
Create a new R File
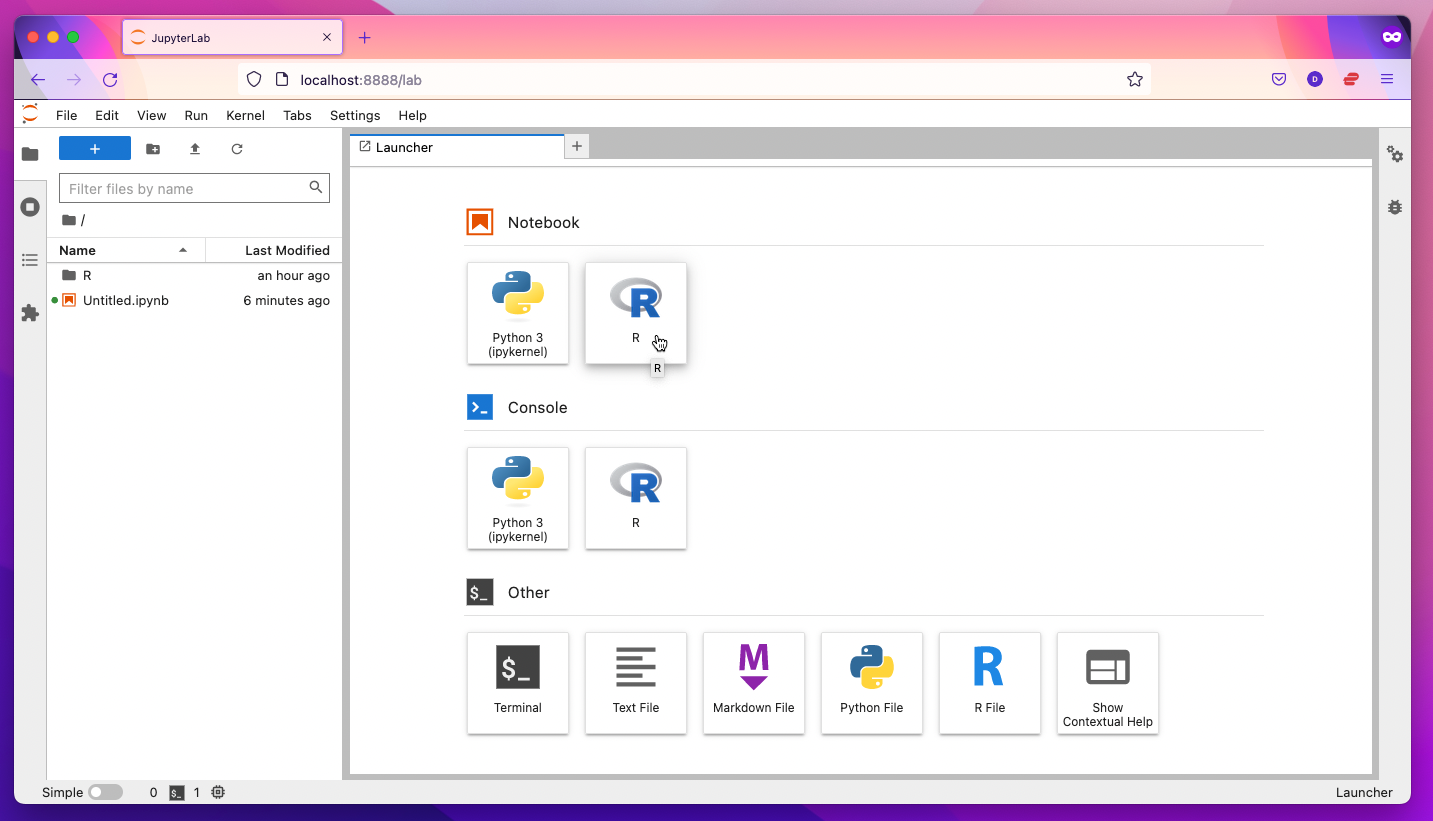(990, 683)
